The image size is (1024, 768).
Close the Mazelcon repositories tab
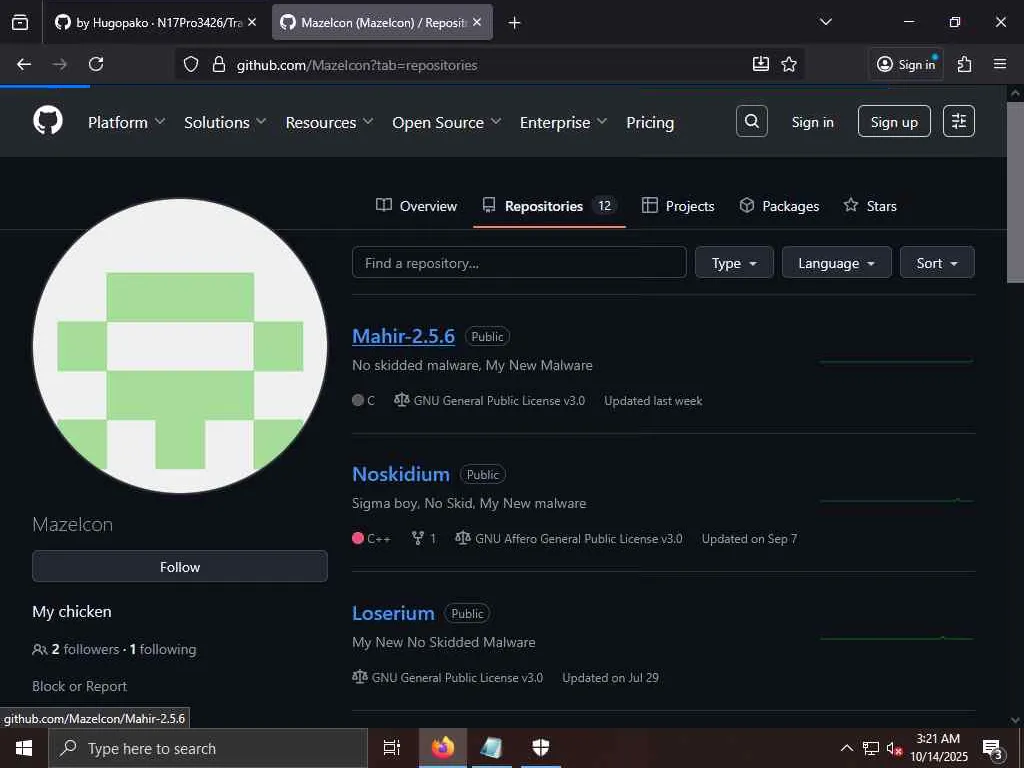pos(477,22)
